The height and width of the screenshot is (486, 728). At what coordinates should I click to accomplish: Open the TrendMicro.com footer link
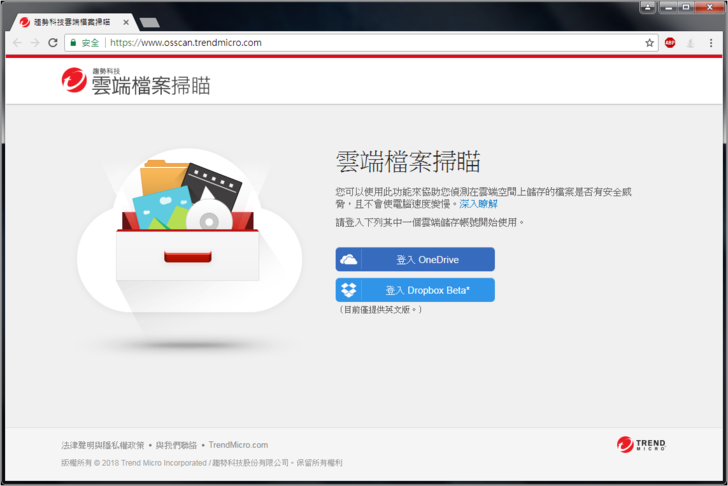[x=238, y=445]
